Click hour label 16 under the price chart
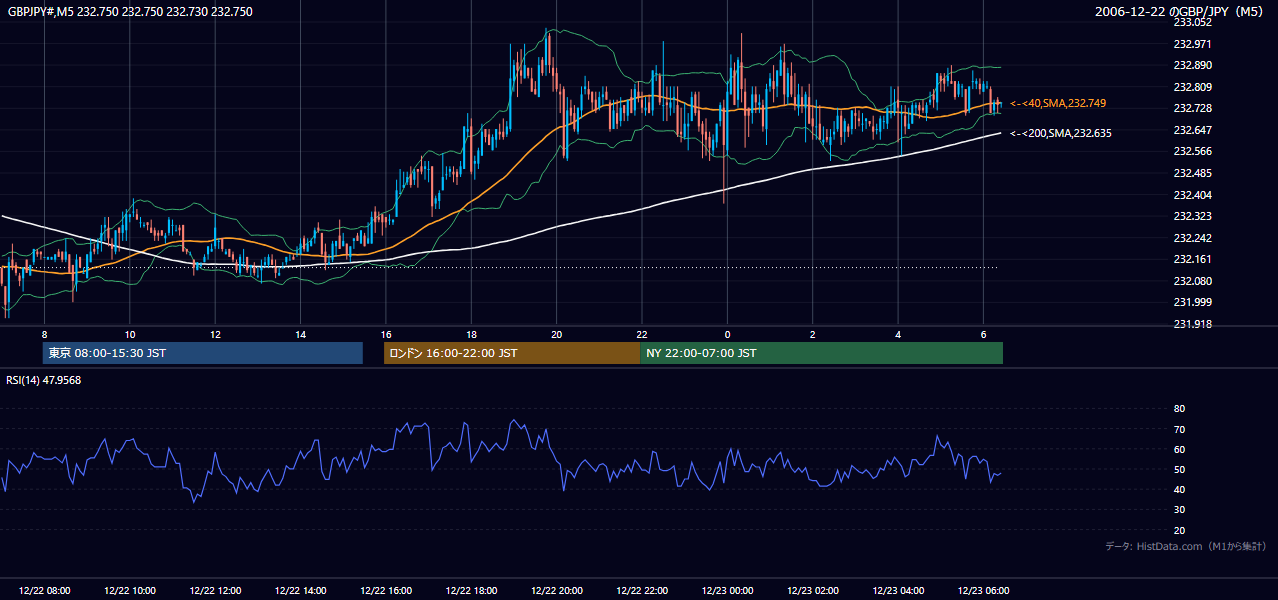The width and height of the screenshot is (1278, 600). click(x=386, y=334)
